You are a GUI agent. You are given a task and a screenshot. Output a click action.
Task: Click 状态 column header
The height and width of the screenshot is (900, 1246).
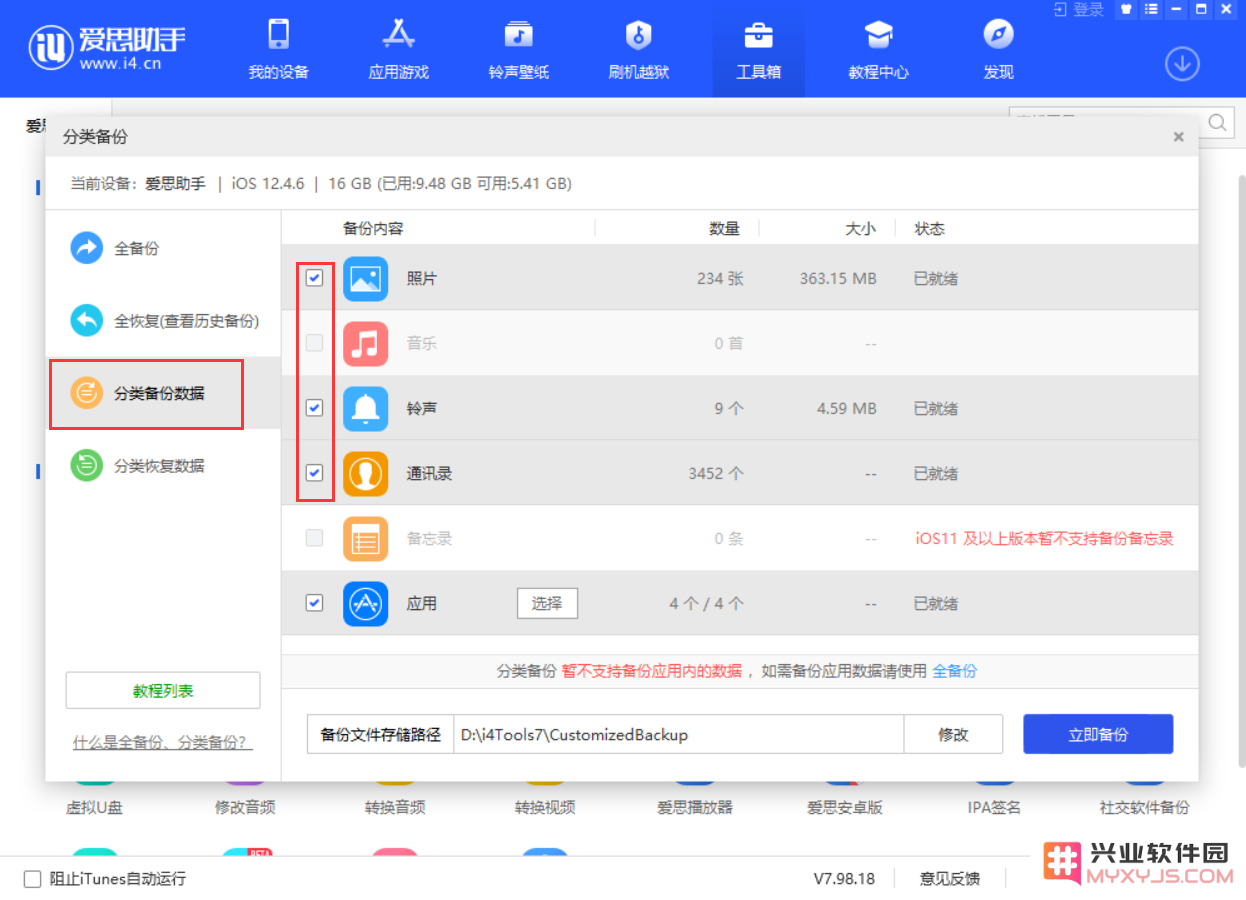930,228
